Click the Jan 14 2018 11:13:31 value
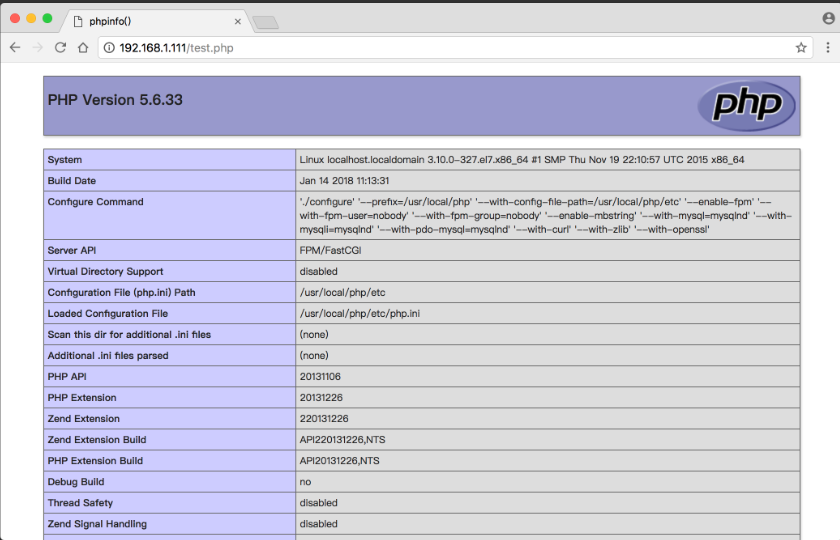The height and width of the screenshot is (540, 840). pos(344,181)
